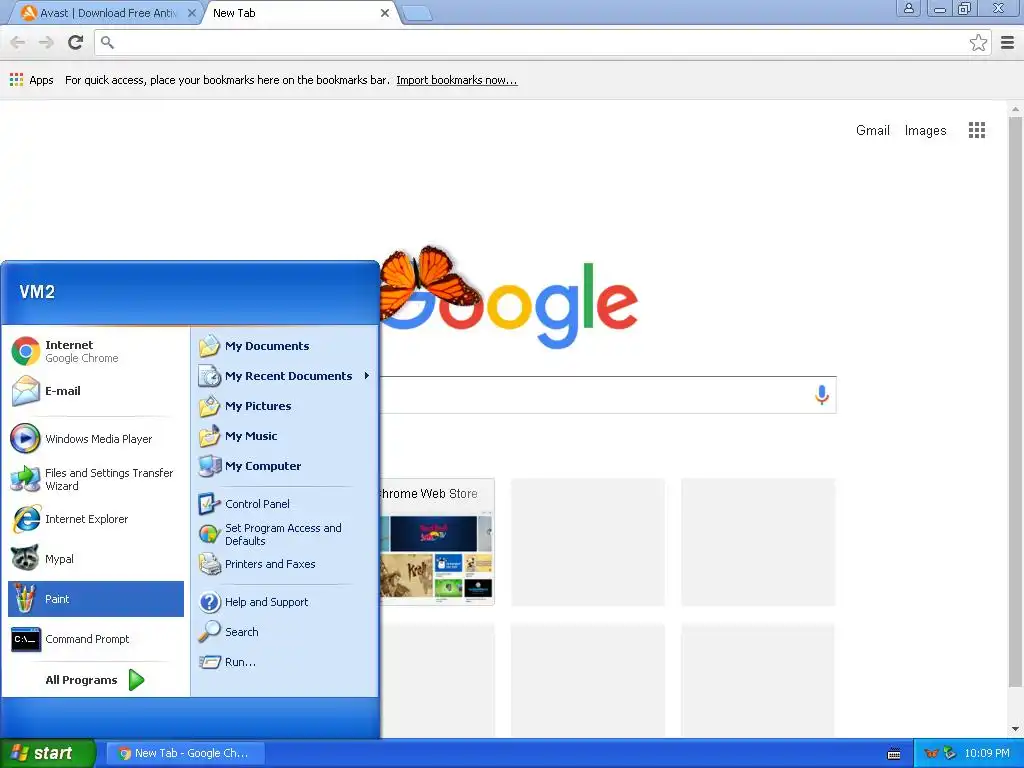Click the VM2 user name header
Screen dimensions: 1024x768
click(37, 292)
